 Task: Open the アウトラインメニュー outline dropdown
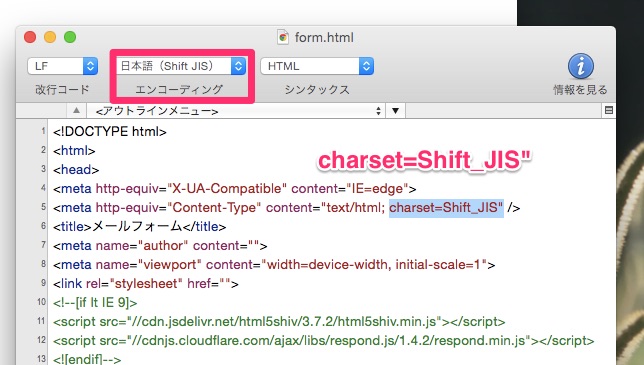tap(236, 111)
